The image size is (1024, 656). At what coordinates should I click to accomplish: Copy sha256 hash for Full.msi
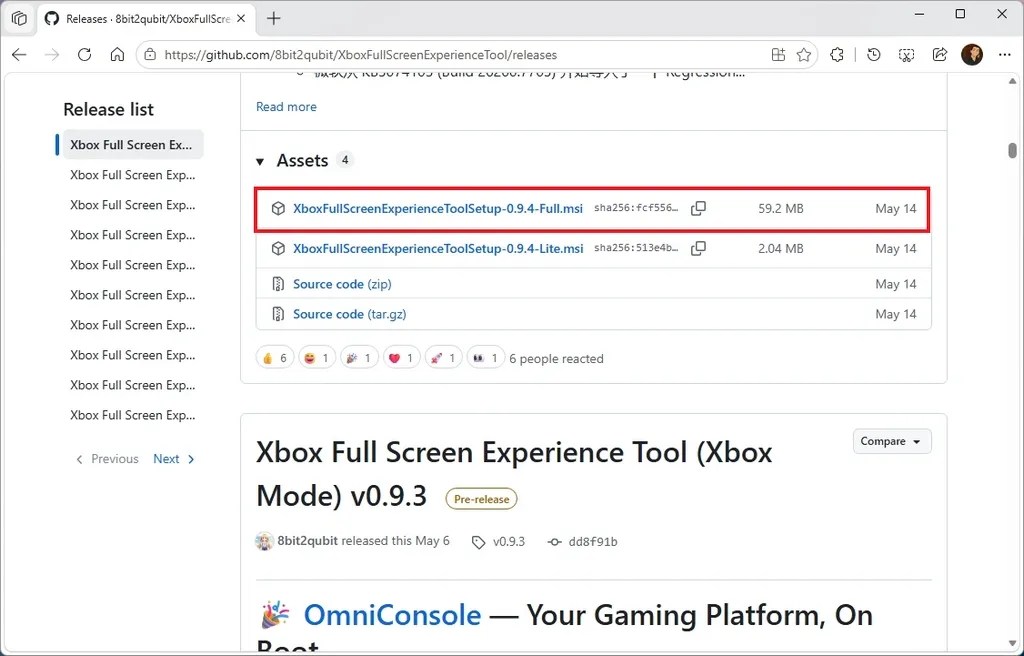[698, 208]
